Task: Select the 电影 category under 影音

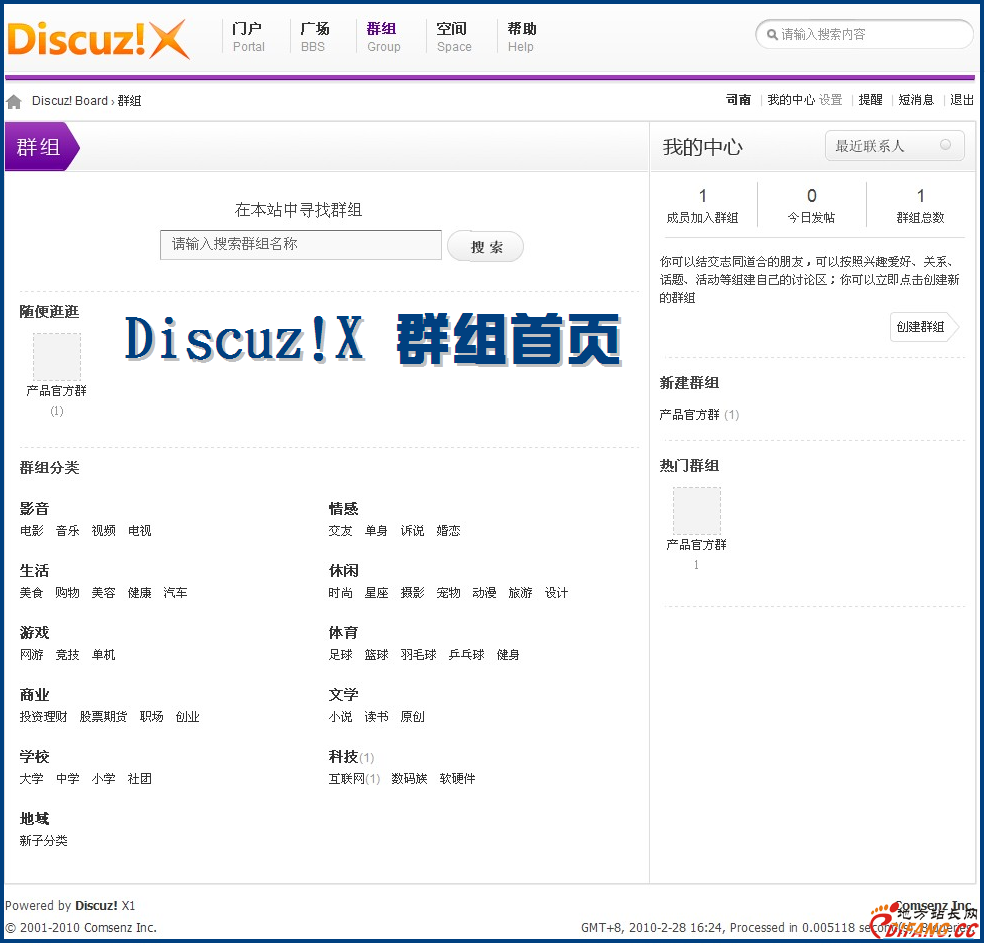Action: (x=32, y=531)
